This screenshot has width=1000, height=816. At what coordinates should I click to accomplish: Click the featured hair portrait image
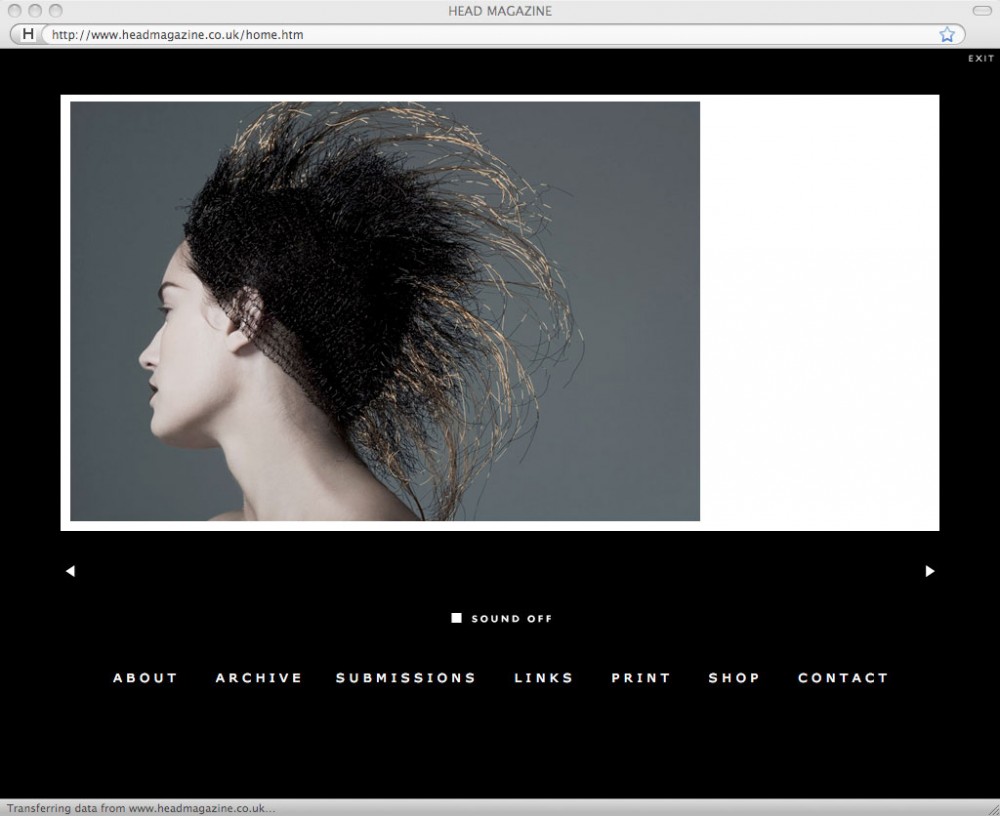(385, 311)
